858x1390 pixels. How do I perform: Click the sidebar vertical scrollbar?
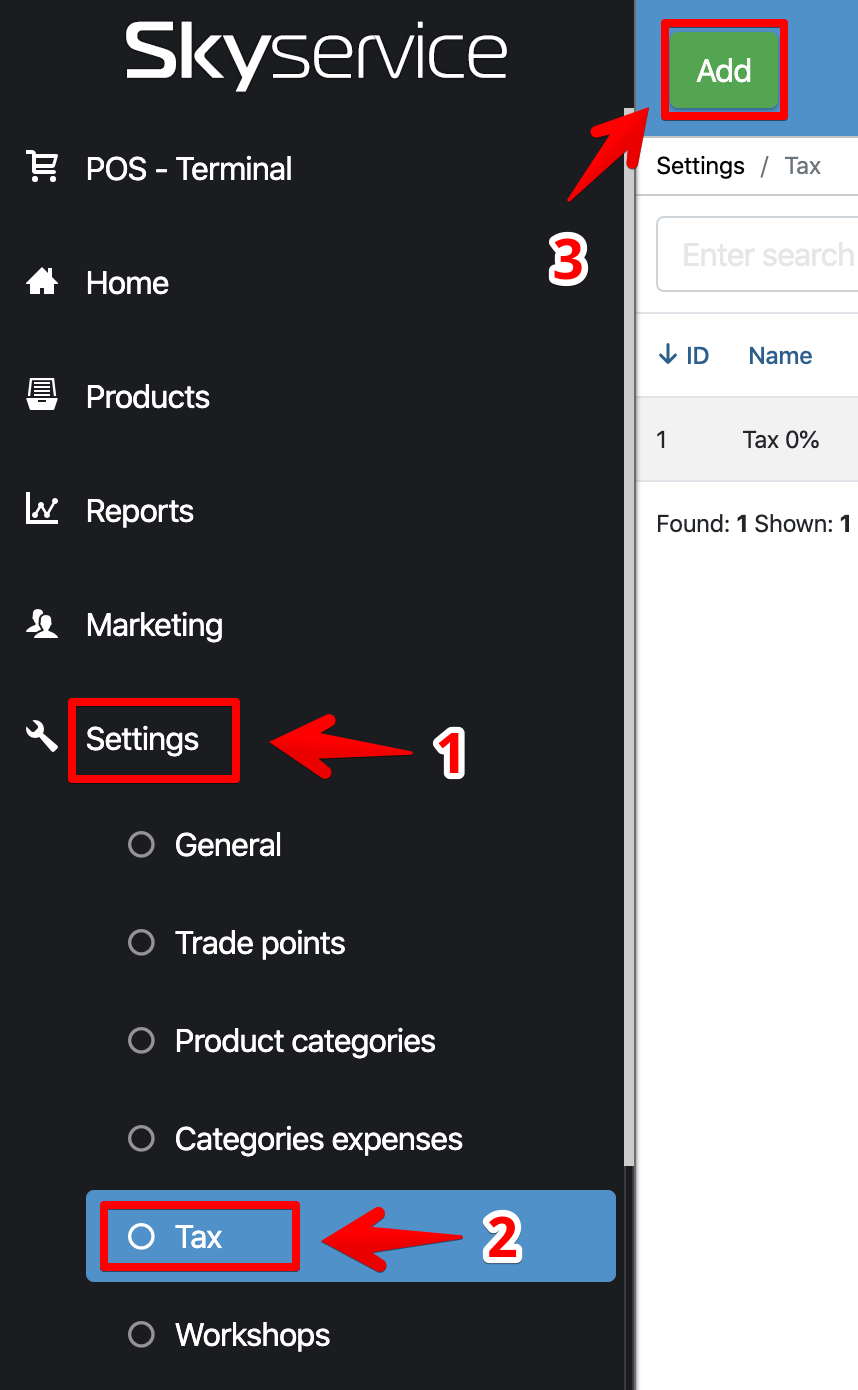point(628,600)
